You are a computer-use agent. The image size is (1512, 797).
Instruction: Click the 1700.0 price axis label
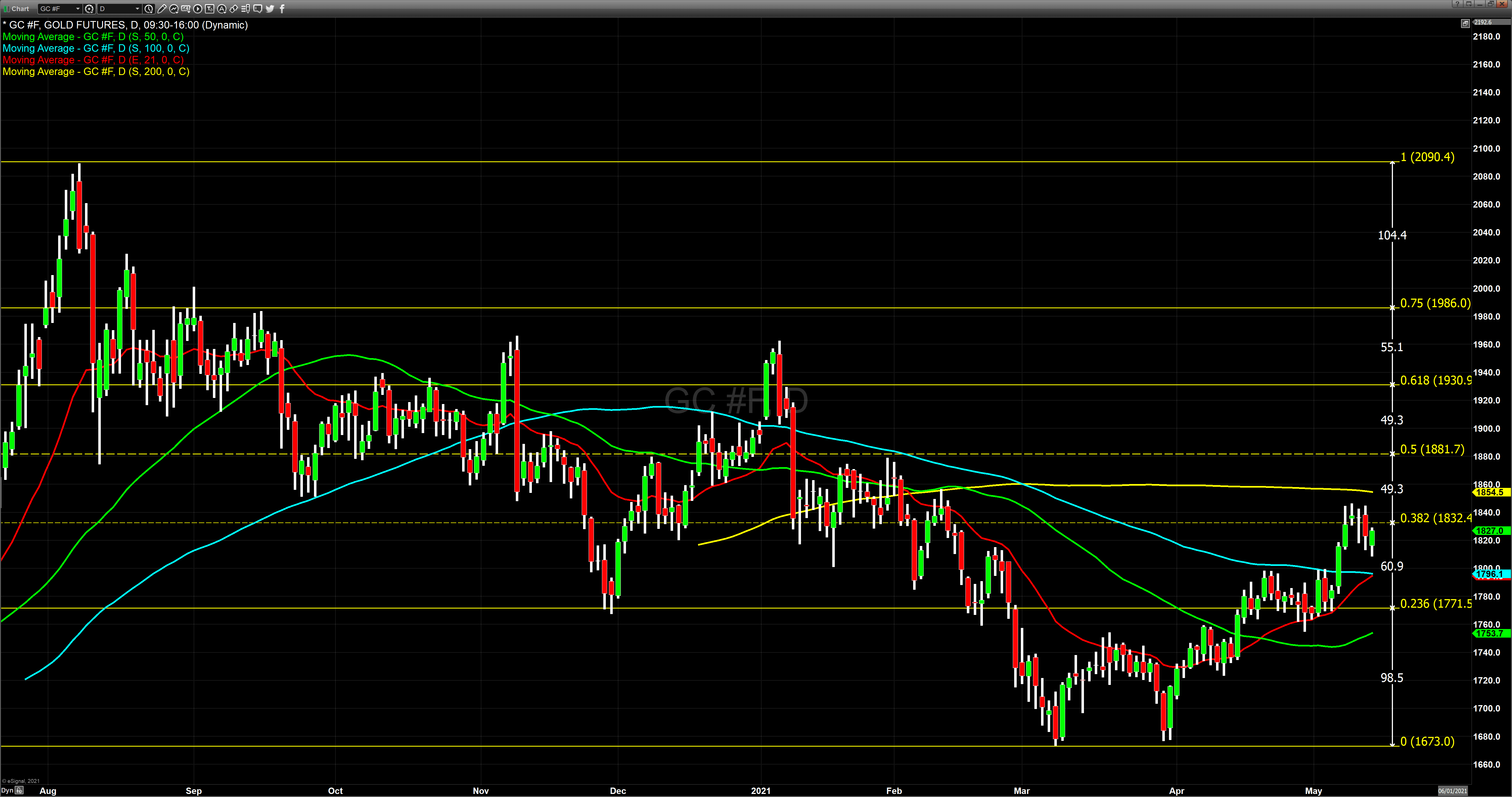point(1487,708)
